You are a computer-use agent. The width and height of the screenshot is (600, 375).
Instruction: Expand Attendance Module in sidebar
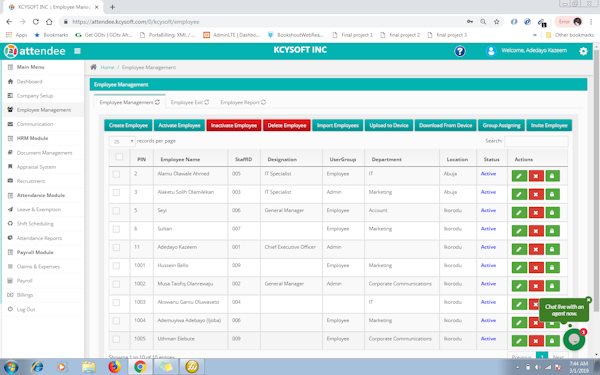[x=41, y=195]
